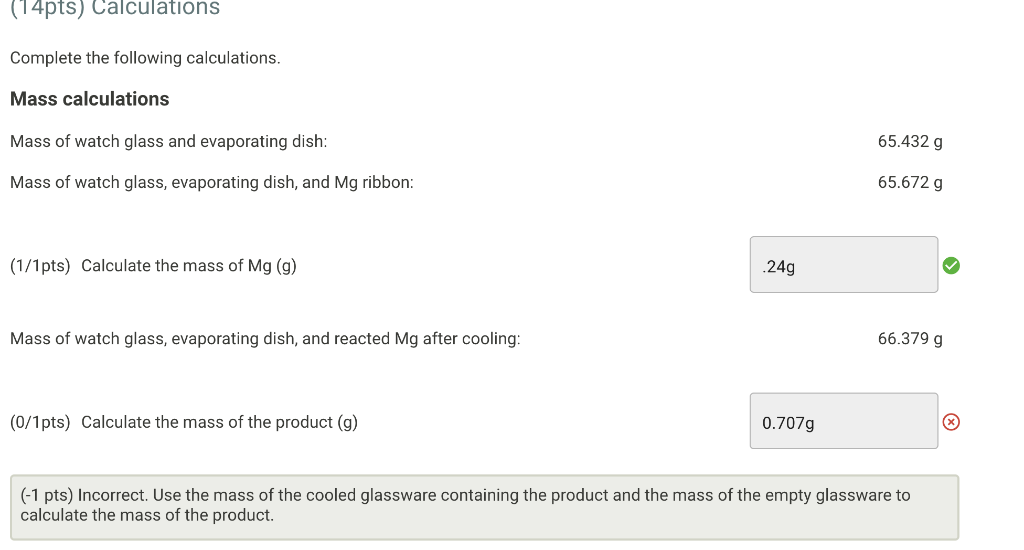Click the '.24g' answer text

pyautogui.click(x=778, y=267)
